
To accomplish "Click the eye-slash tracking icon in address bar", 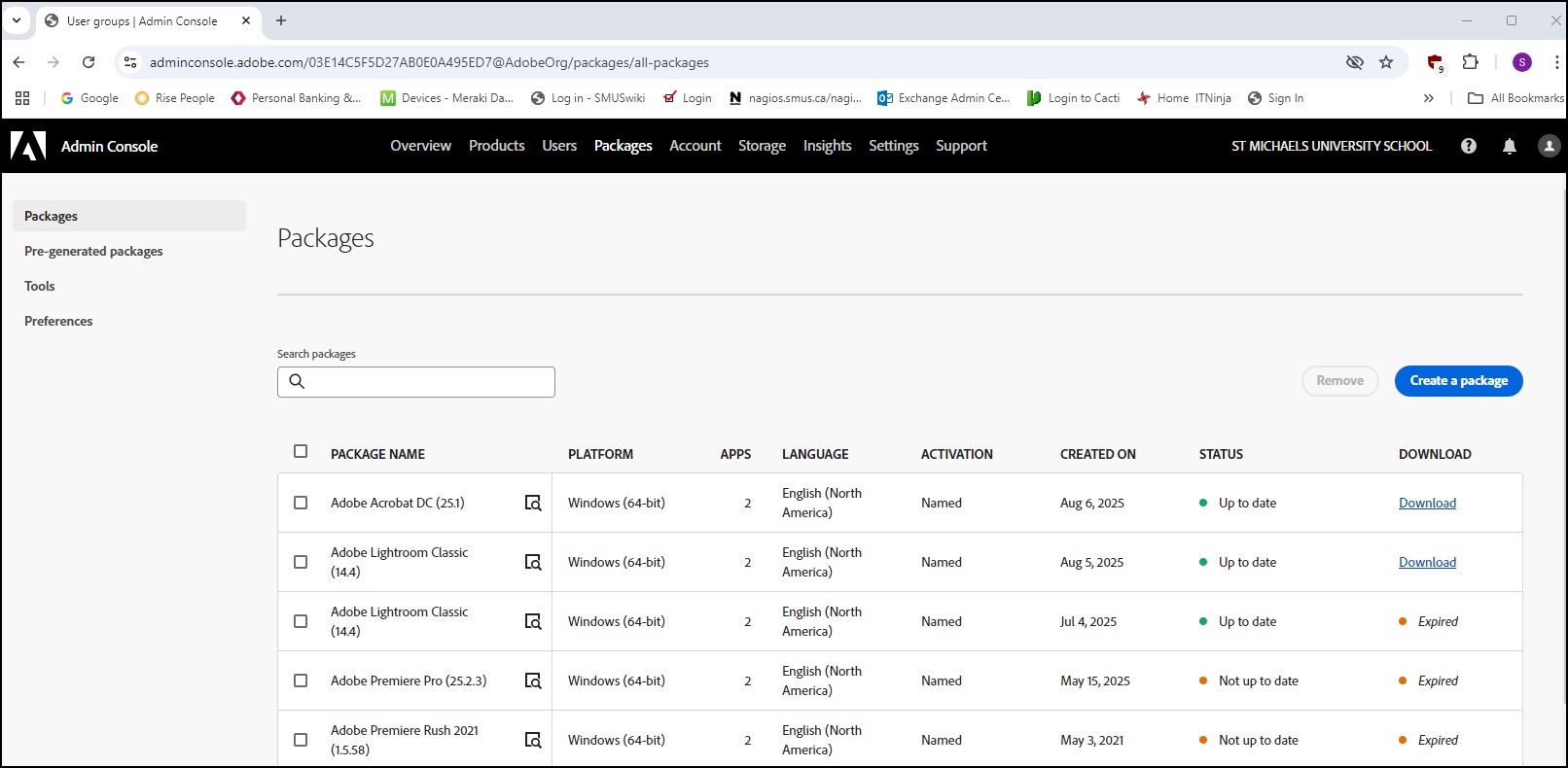I will click(x=1354, y=62).
